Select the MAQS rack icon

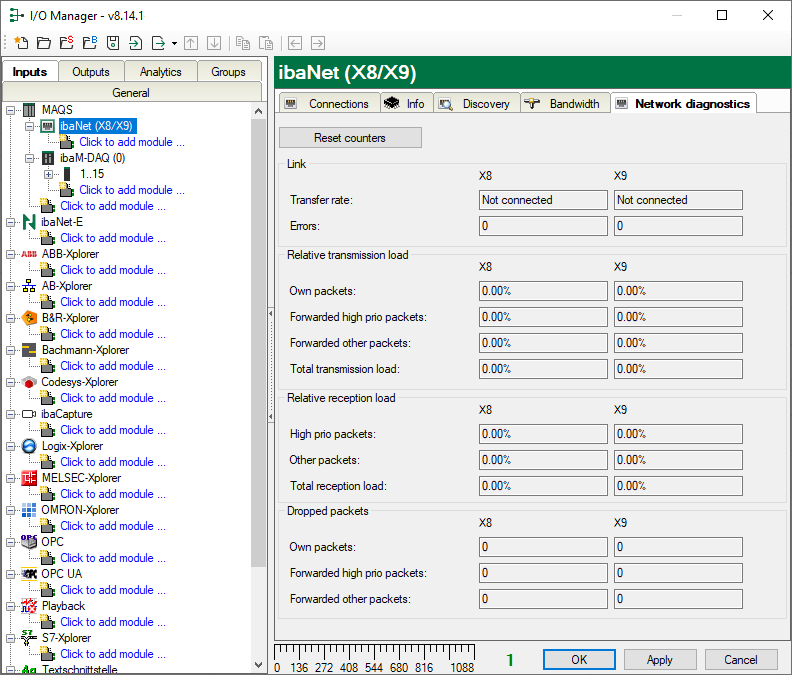tap(29, 110)
